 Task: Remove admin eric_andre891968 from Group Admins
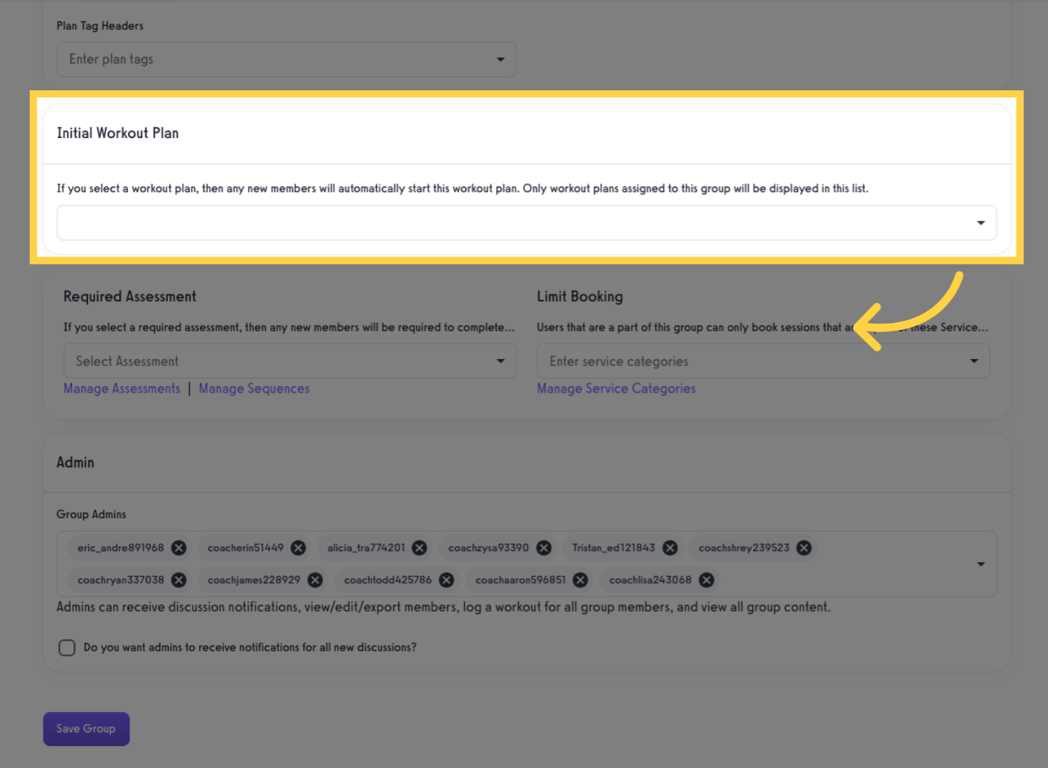click(178, 547)
